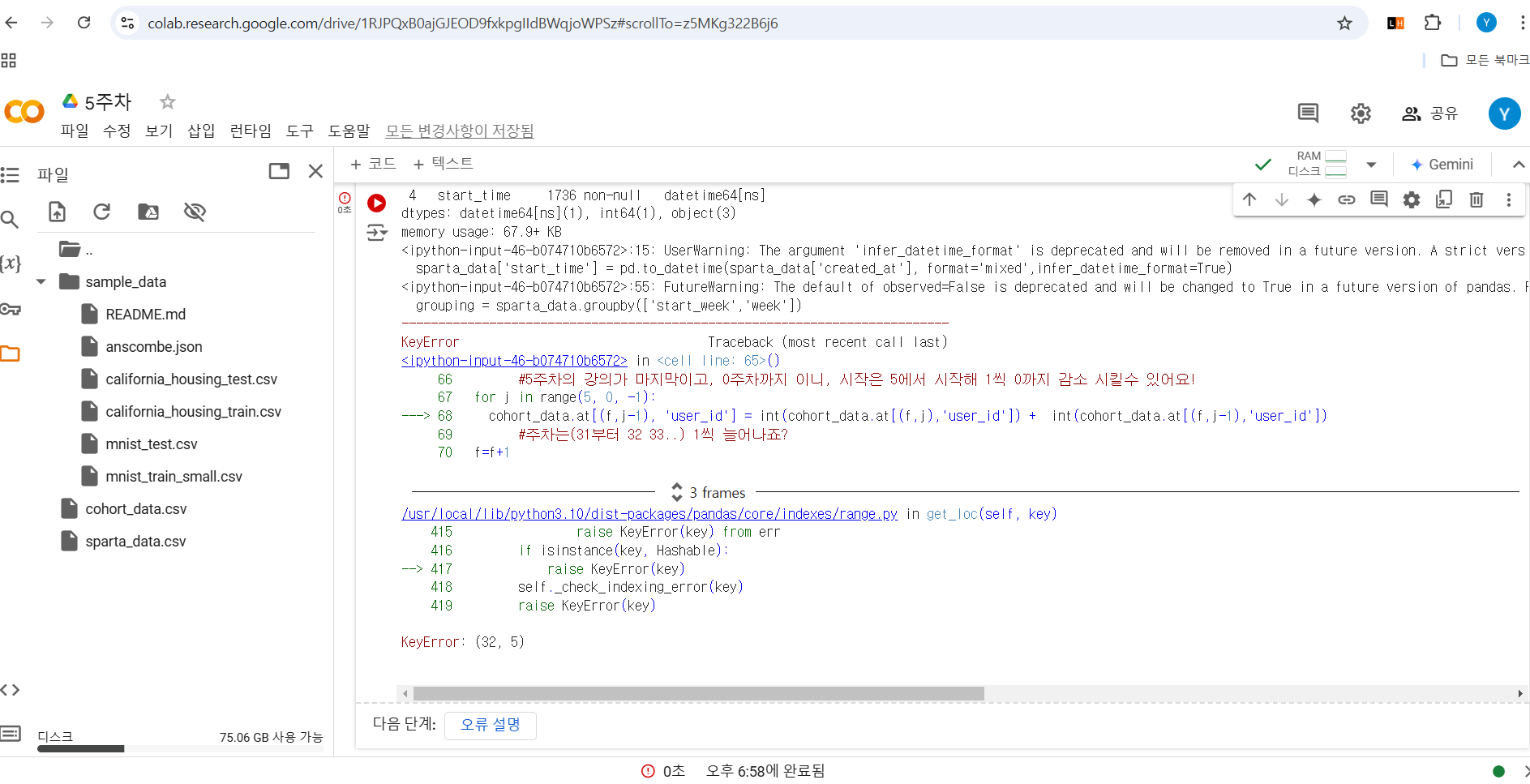Screen dimensions: 1530x784
Task: Open pandas range.py file link
Action: [649, 514]
